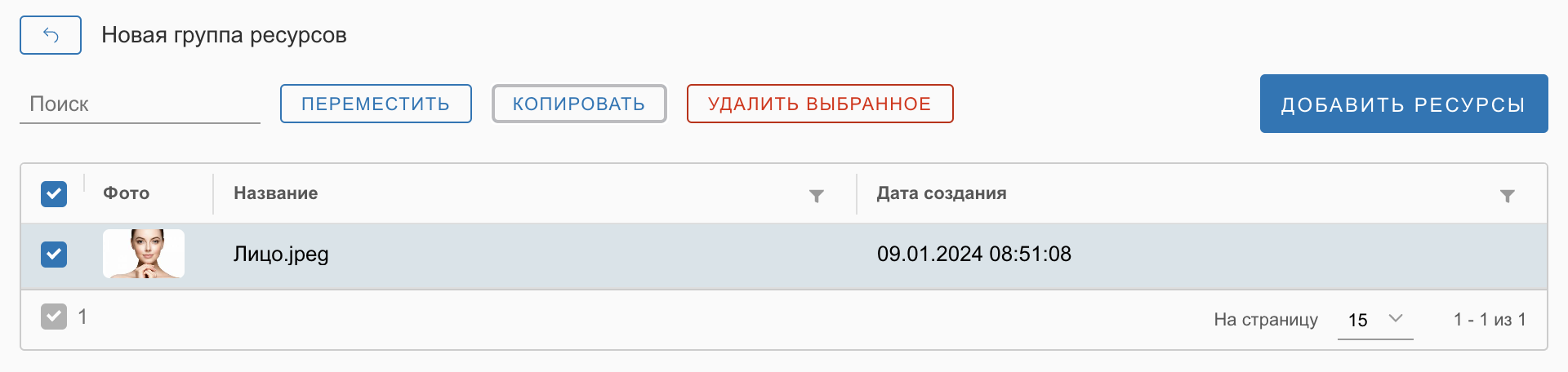Image resolution: width=1568 pixels, height=372 pixels.
Task: Uncheck the Лицо.jpeg row checkbox
Action: coord(54,255)
